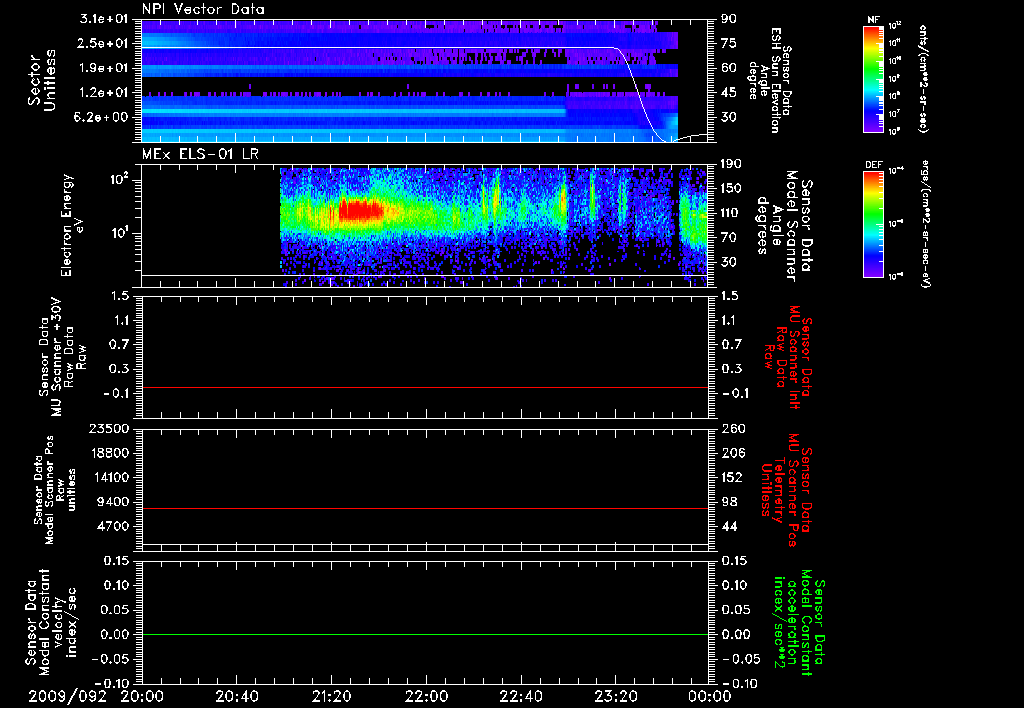Click the NF color bar legend
1024x708 pixels.
[x=873, y=79]
